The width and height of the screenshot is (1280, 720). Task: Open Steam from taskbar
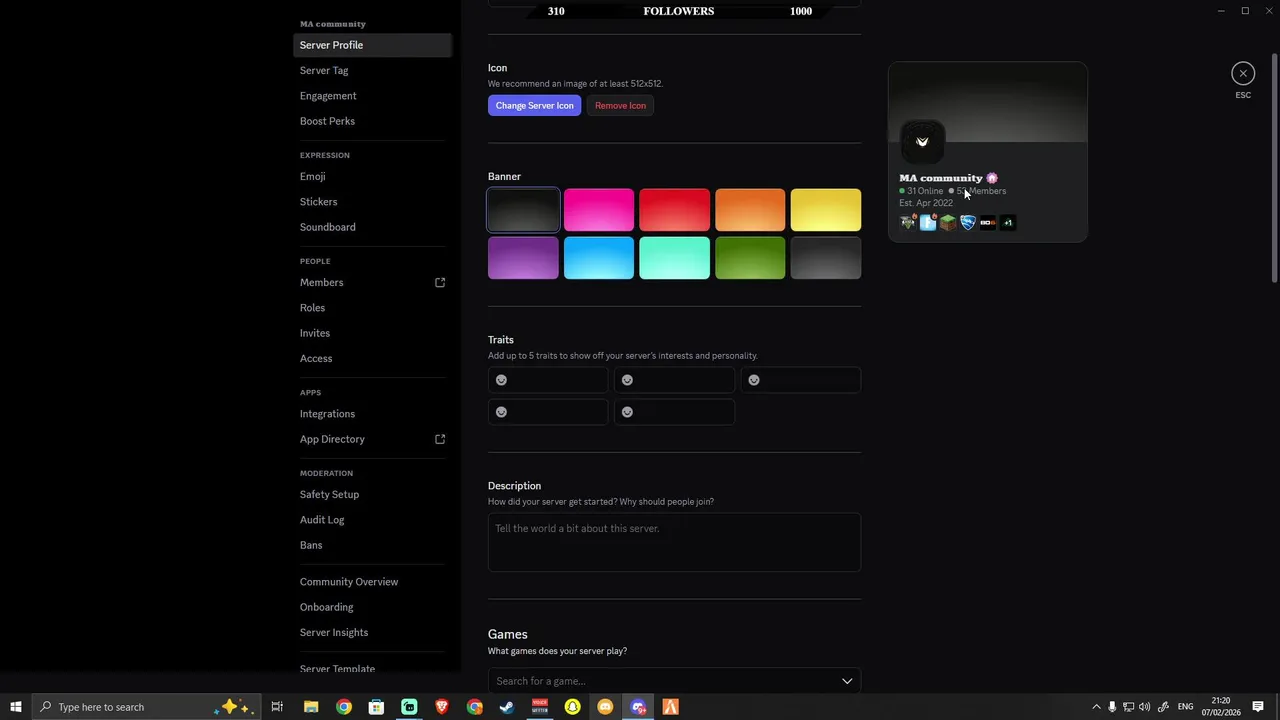(x=507, y=707)
